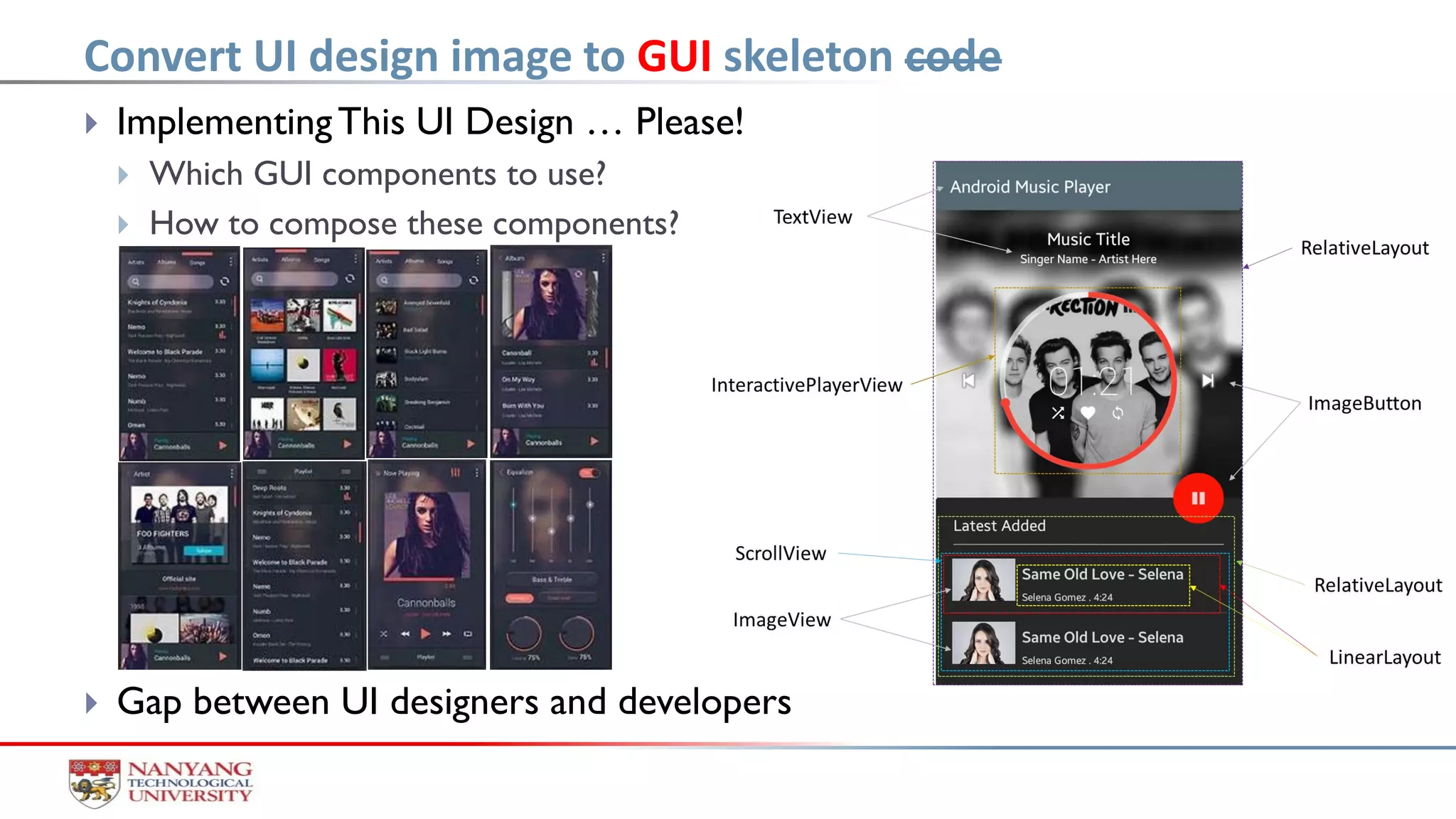Image resolution: width=1456 pixels, height=819 pixels.
Task: Select the first Same Old Love song row
Action: click(x=1083, y=583)
